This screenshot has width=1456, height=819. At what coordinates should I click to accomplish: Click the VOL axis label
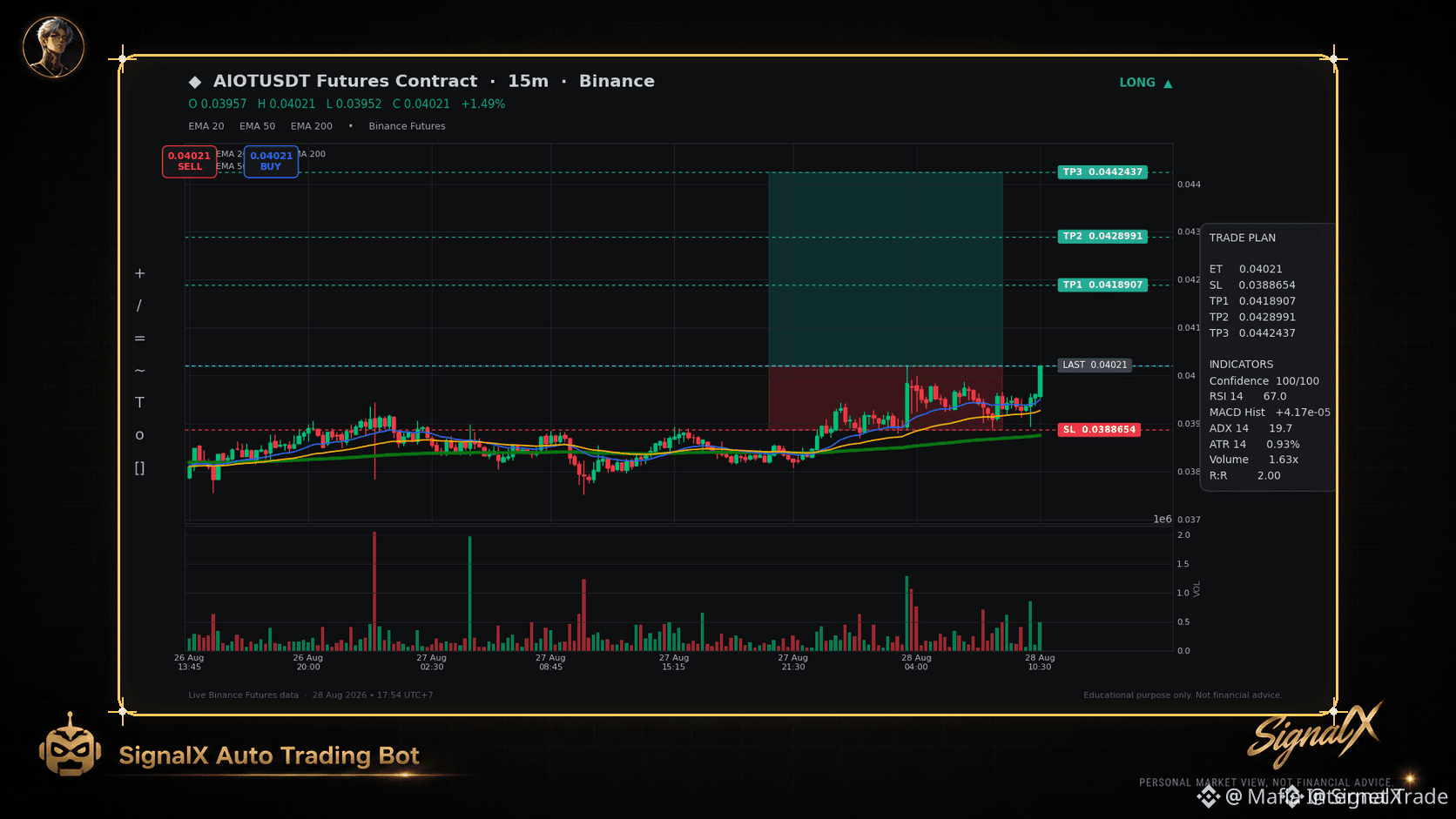(1196, 589)
